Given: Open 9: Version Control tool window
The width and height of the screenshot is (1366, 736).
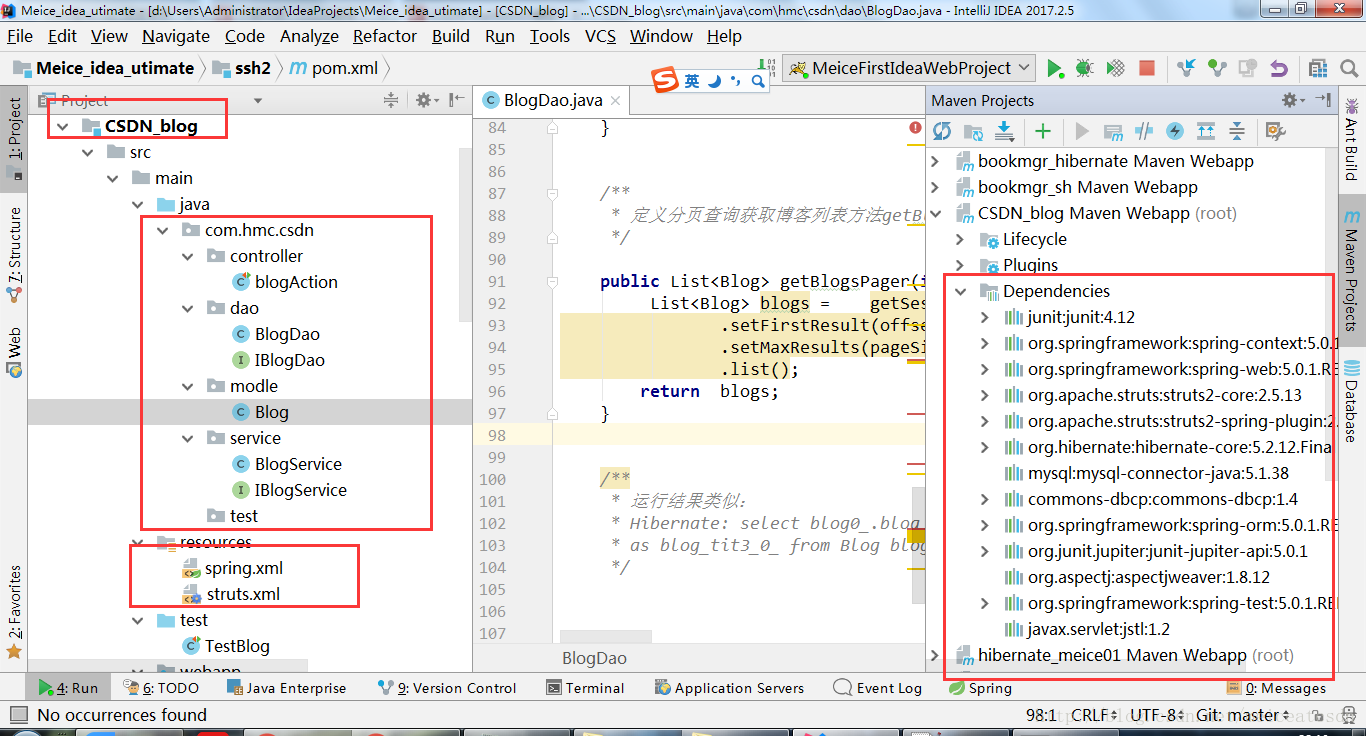Looking at the screenshot, I should pos(447,688).
